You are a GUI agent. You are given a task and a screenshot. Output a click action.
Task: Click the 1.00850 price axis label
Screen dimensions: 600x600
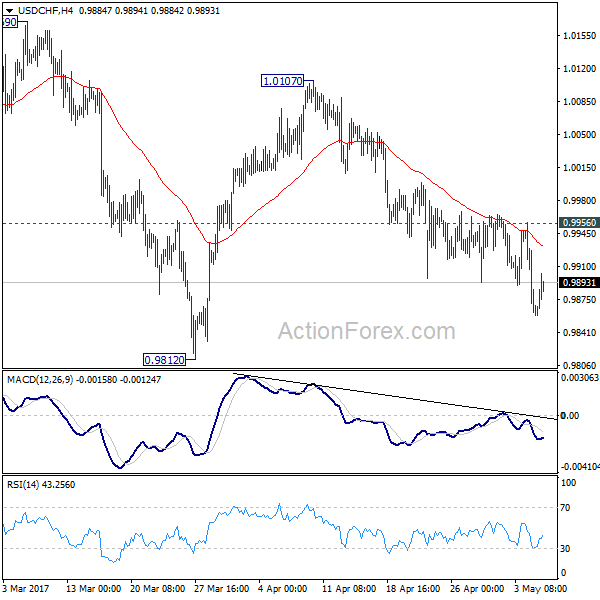click(x=579, y=101)
